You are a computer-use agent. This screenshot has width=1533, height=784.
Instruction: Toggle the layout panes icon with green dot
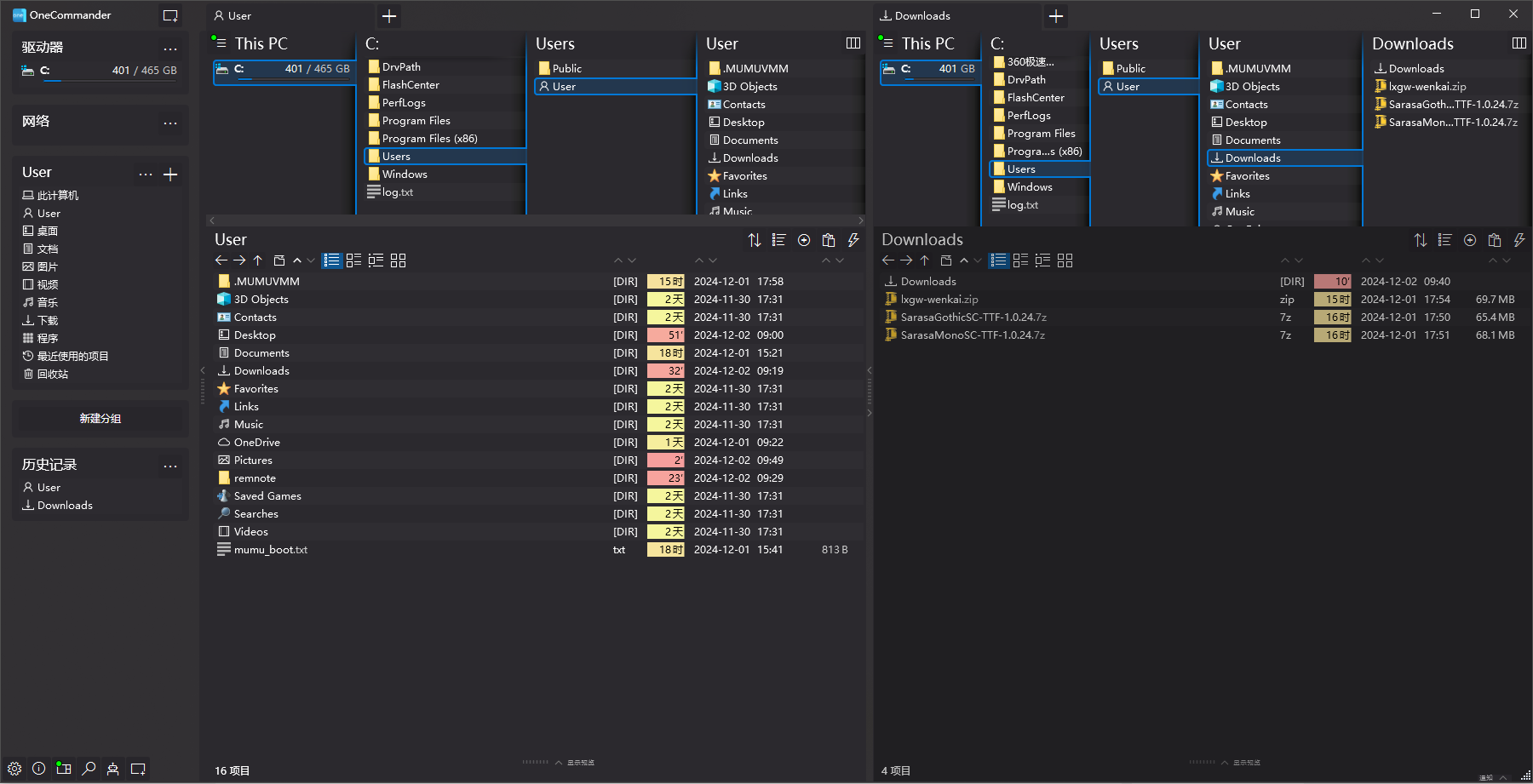(64, 769)
